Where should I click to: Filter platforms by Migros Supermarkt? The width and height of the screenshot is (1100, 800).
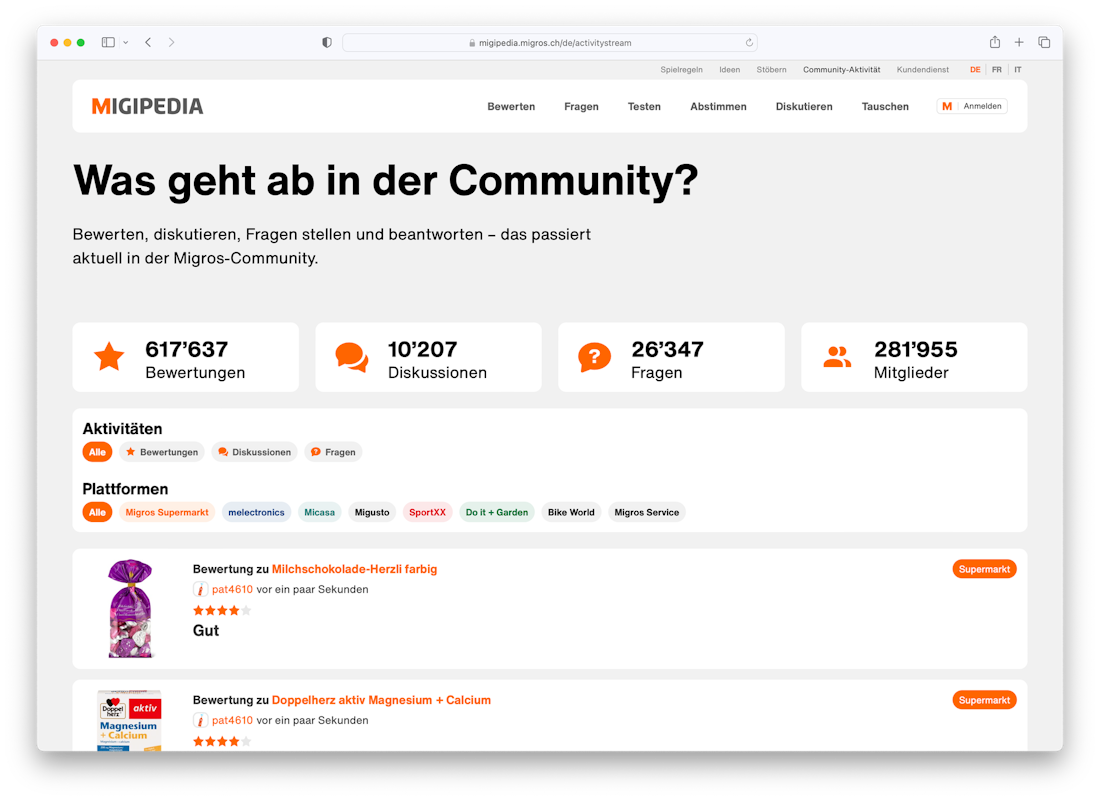167,512
